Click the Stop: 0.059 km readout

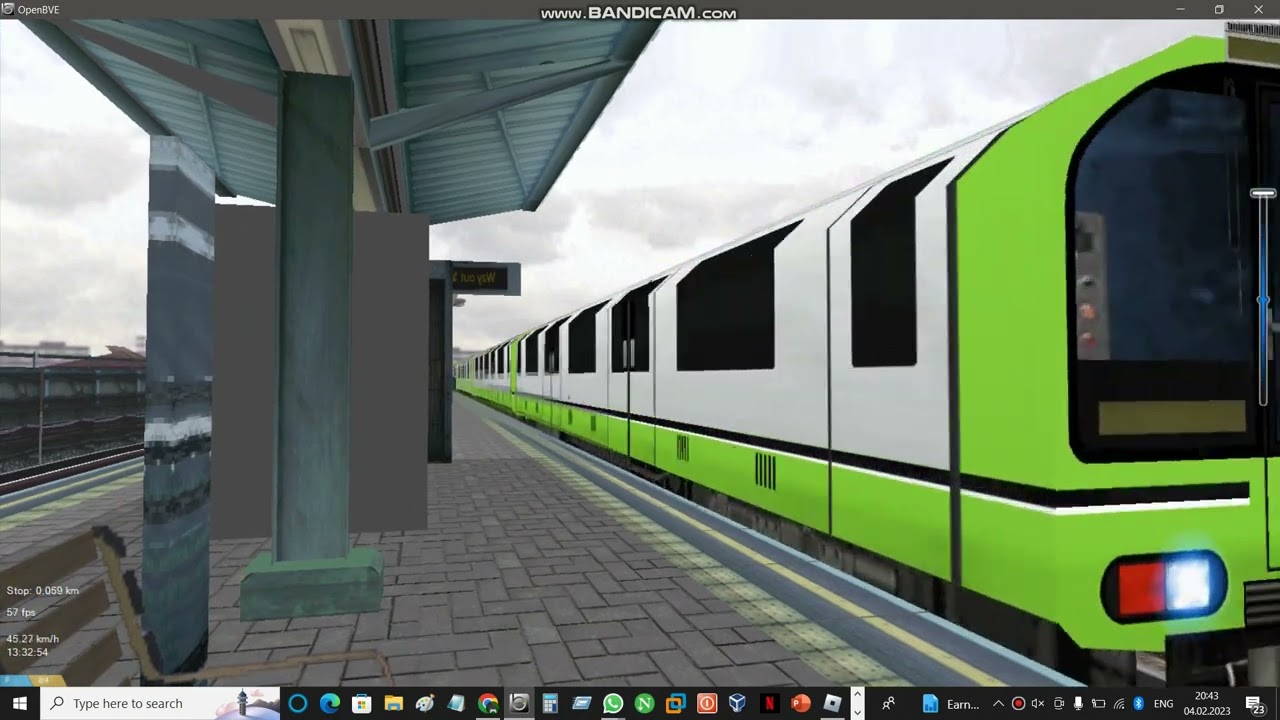[x=43, y=591]
